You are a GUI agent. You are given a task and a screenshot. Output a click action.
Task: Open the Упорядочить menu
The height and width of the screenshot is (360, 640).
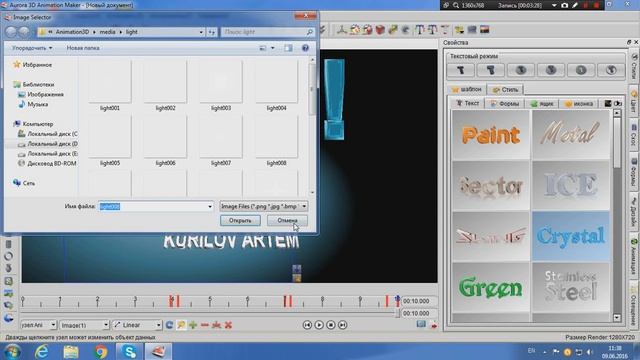tap(32, 48)
